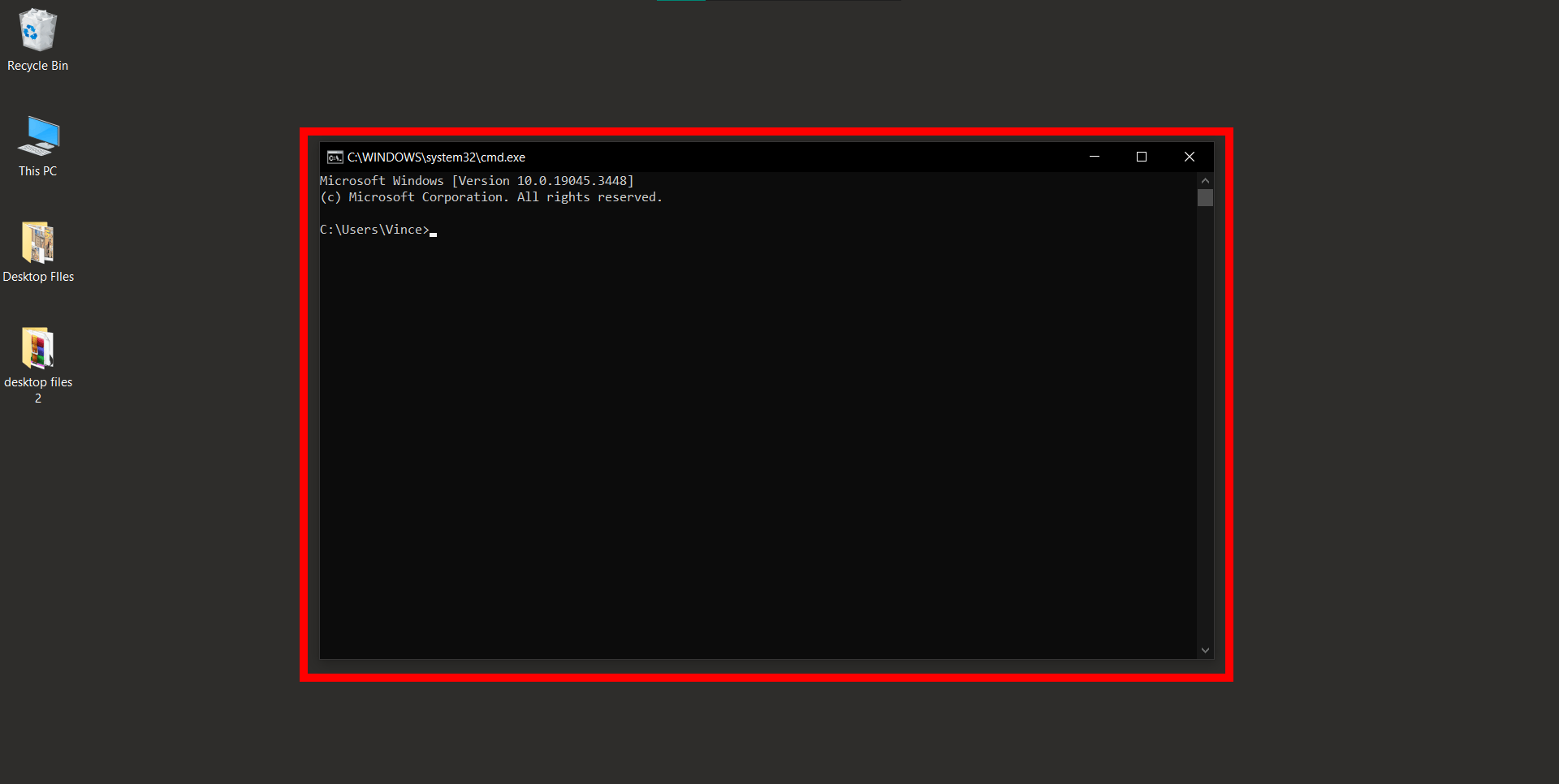The width and height of the screenshot is (1559, 784).
Task: Click the cmd.exe icon in the title bar
Action: coord(335,157)
